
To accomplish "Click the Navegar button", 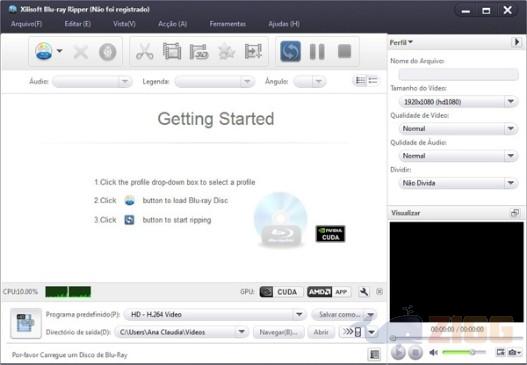I will point(278,332).
